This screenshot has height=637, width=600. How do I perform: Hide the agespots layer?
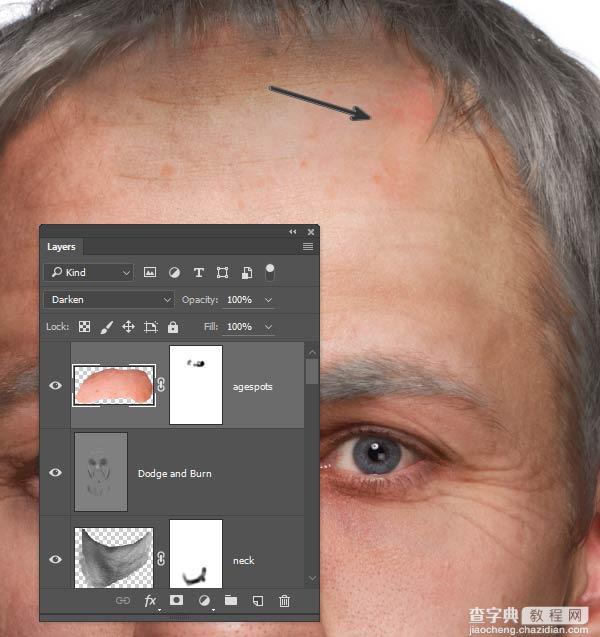(56, 385)
